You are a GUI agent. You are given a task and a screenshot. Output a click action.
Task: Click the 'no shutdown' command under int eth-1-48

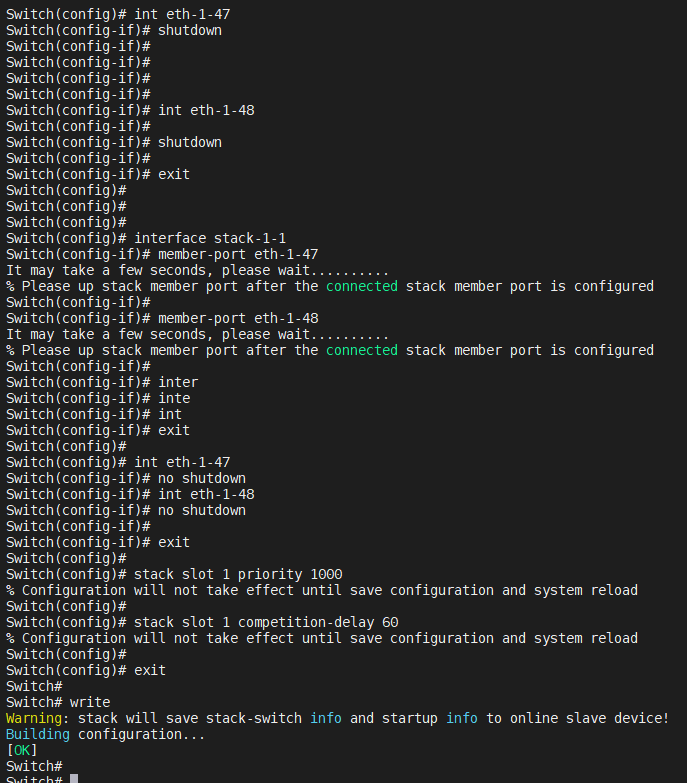point(202,510)
